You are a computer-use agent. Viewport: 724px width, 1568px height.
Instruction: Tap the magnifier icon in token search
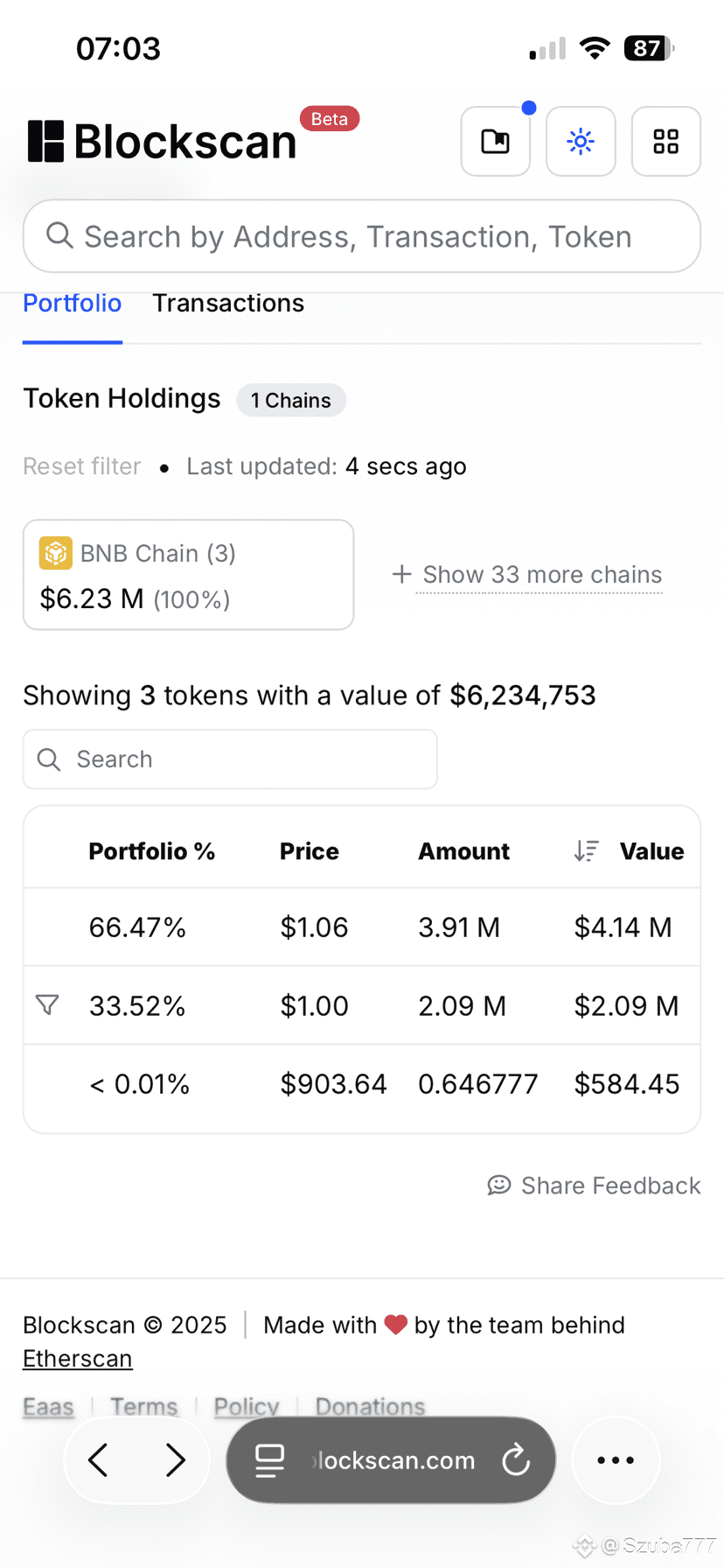coord(49,759)
